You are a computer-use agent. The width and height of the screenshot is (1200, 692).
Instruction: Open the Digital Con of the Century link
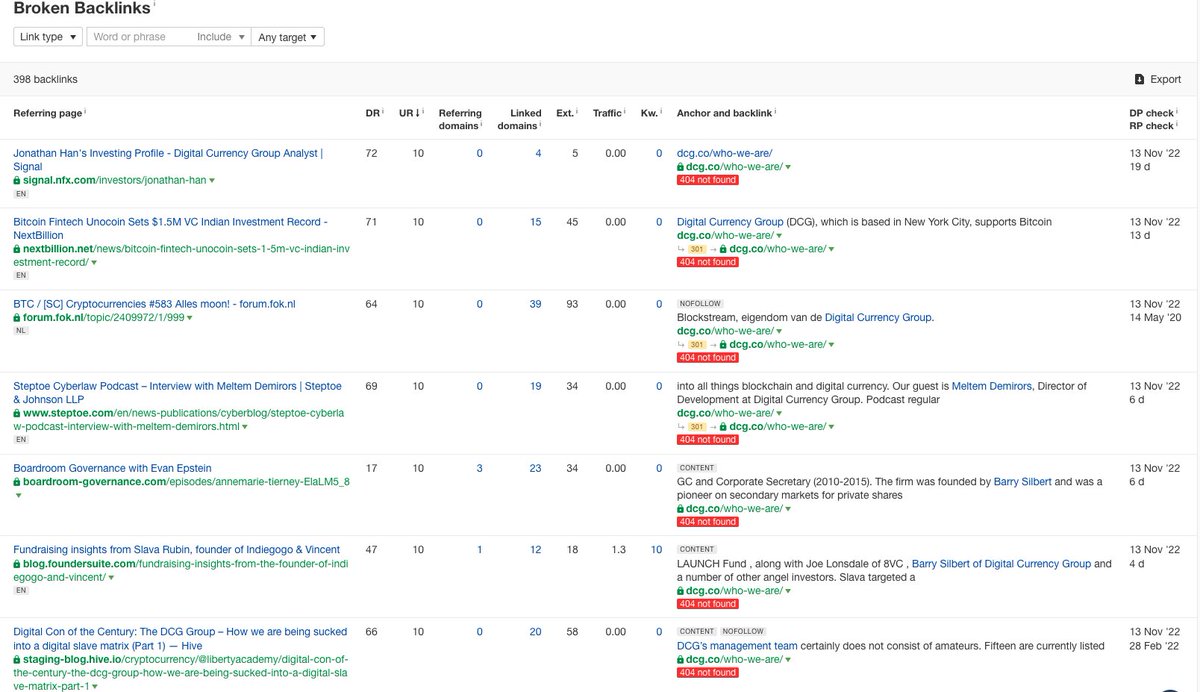(x=180, y=638)
